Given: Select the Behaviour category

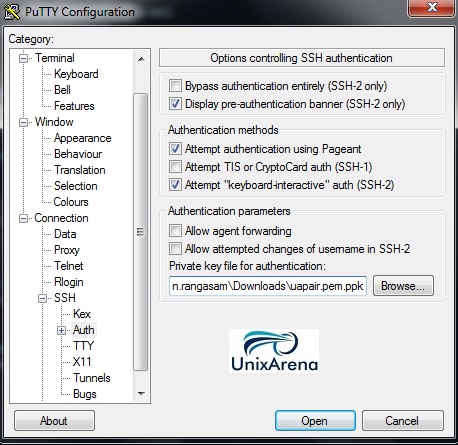Looking at the screenshot, I should (x=78, y=154).
